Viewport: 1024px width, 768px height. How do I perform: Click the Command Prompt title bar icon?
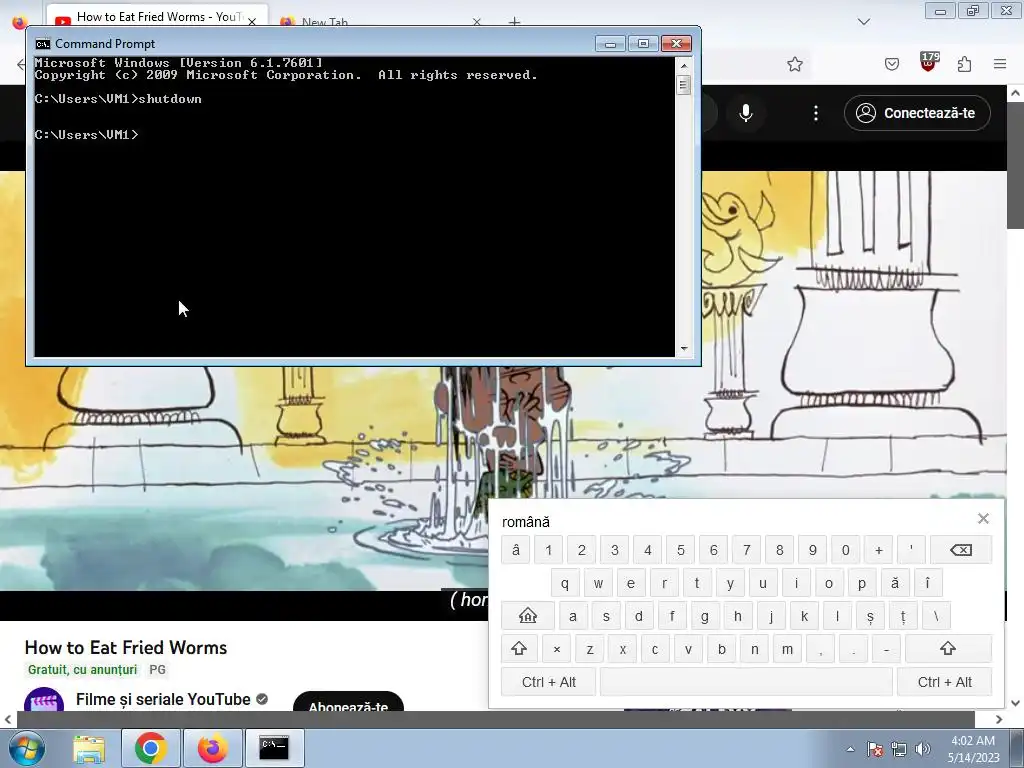pyautogui.click(x=43, y=44)
